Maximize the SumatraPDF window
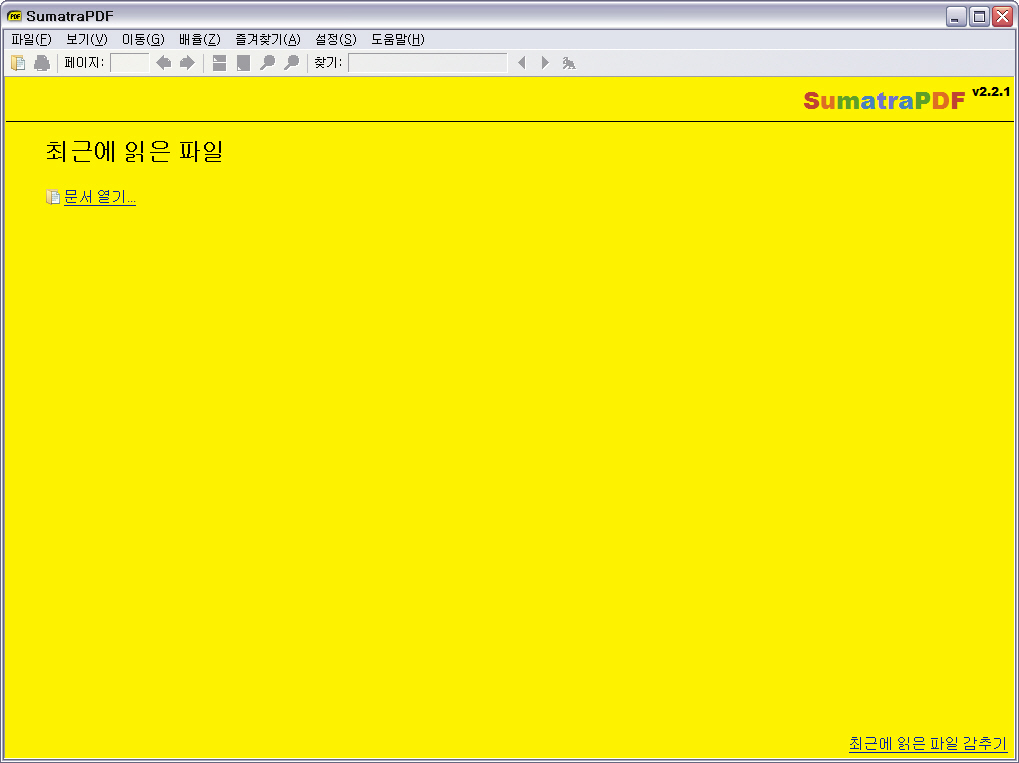Image resolution: width=1019 pixels, height=763 pixels. tap(979, 16)
